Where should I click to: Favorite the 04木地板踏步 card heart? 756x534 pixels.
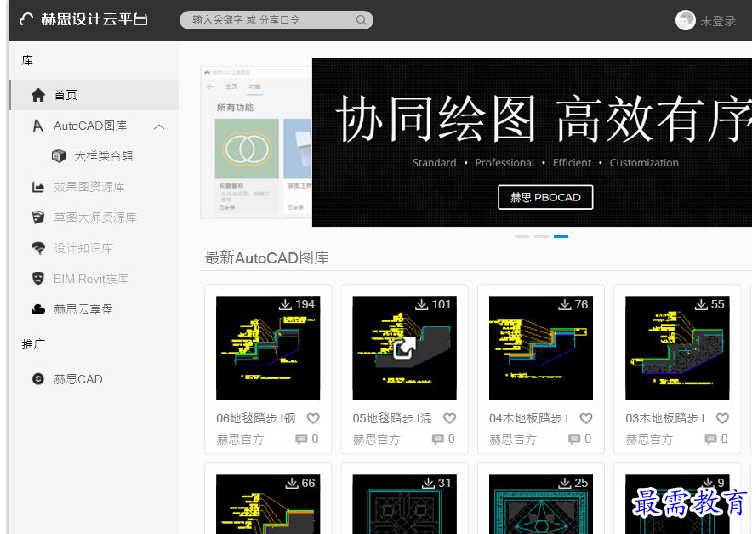[586, 418]
